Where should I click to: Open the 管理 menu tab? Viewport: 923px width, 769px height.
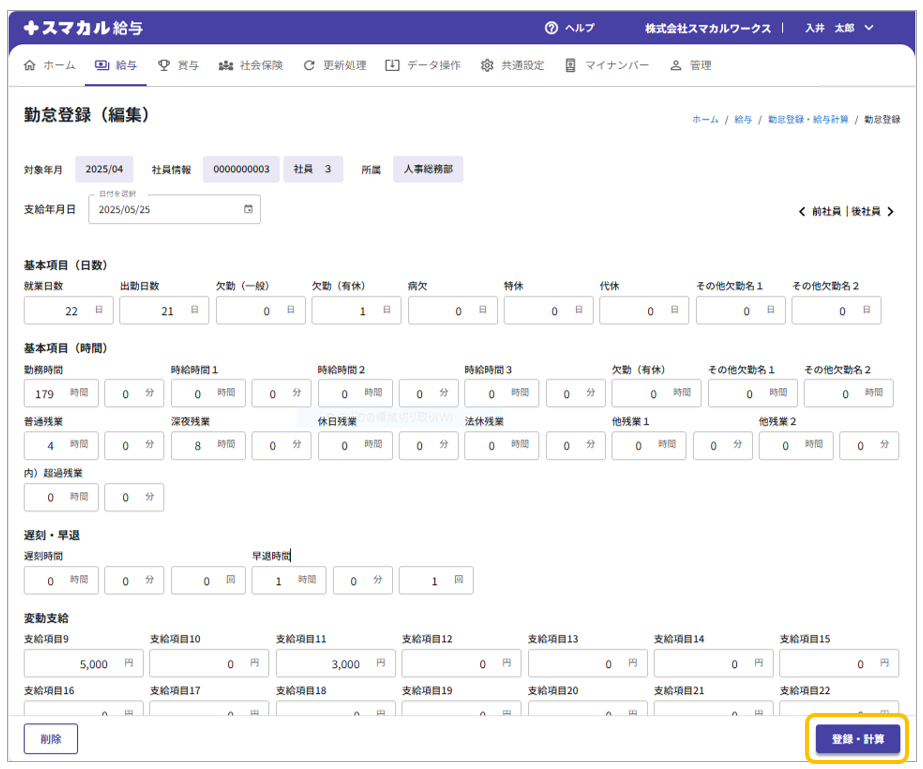click(x=690, y=65)
